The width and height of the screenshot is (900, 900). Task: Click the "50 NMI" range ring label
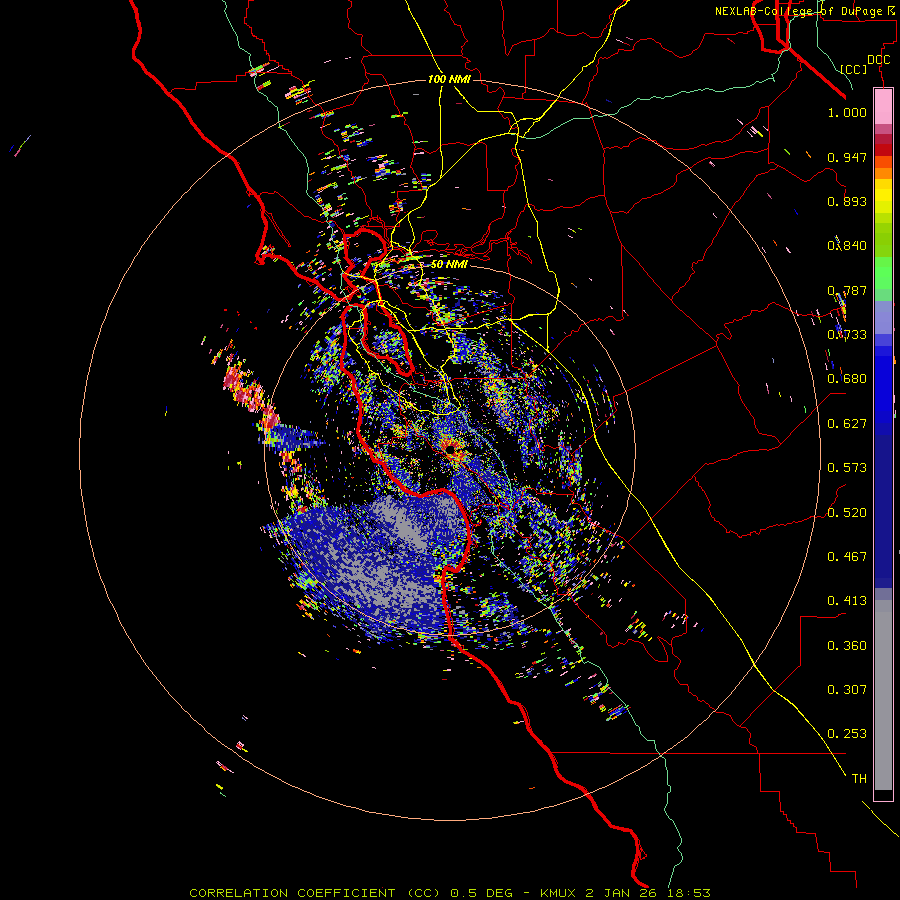pyautogui.click(x=449, y=264)
